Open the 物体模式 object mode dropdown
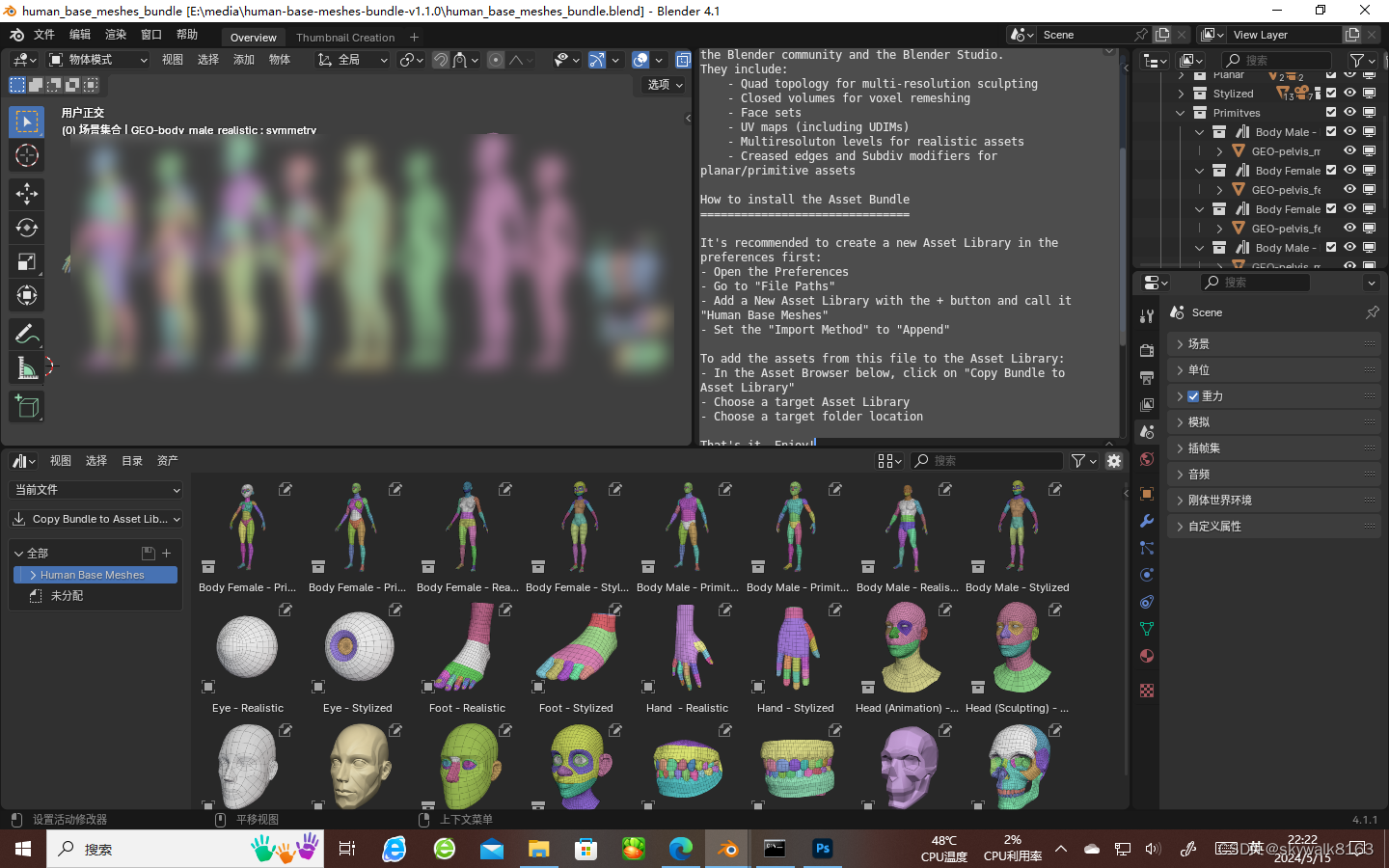This screenshot has height=868, width=1389. pos(97,60)
